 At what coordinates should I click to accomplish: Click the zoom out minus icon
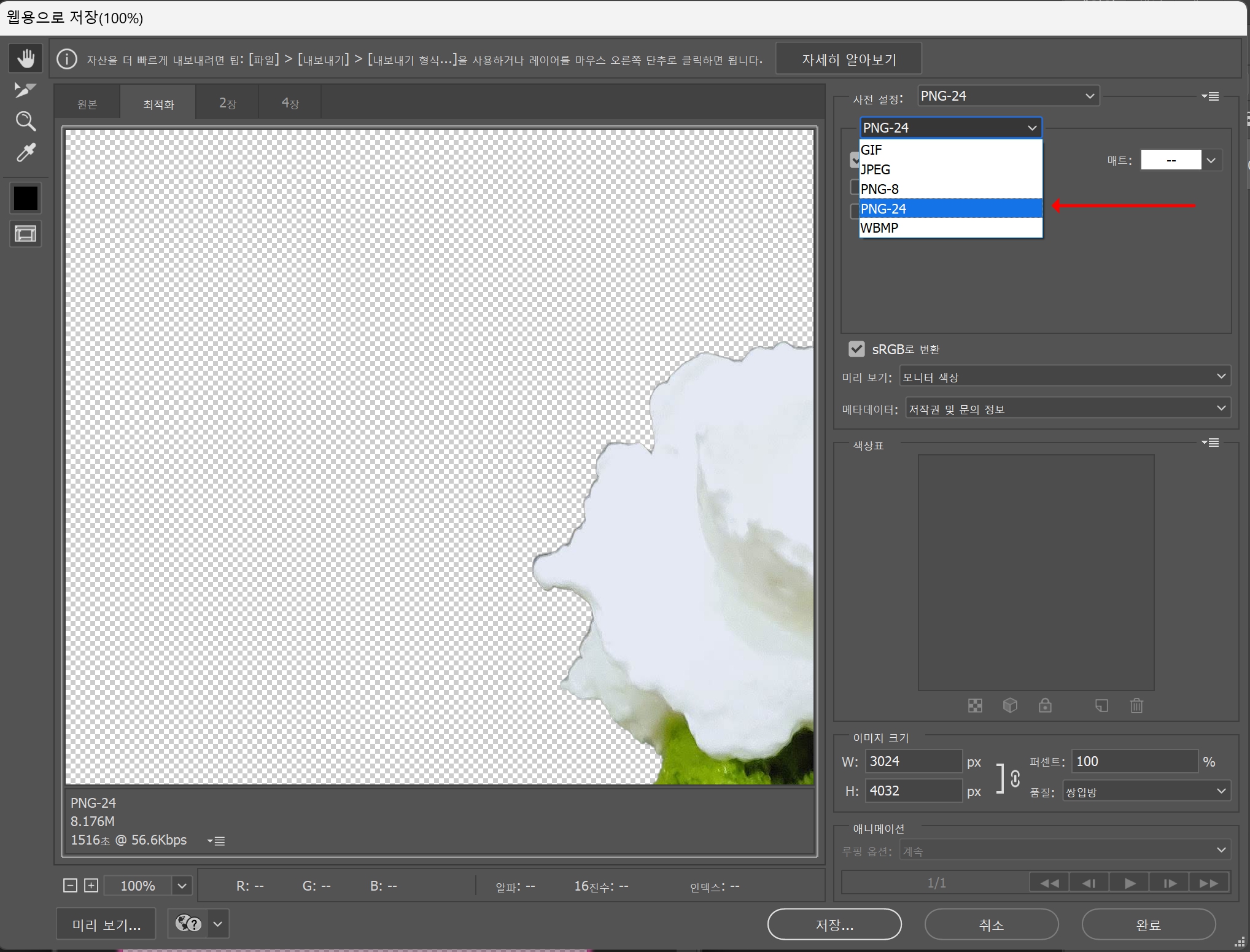click(70, 885)
